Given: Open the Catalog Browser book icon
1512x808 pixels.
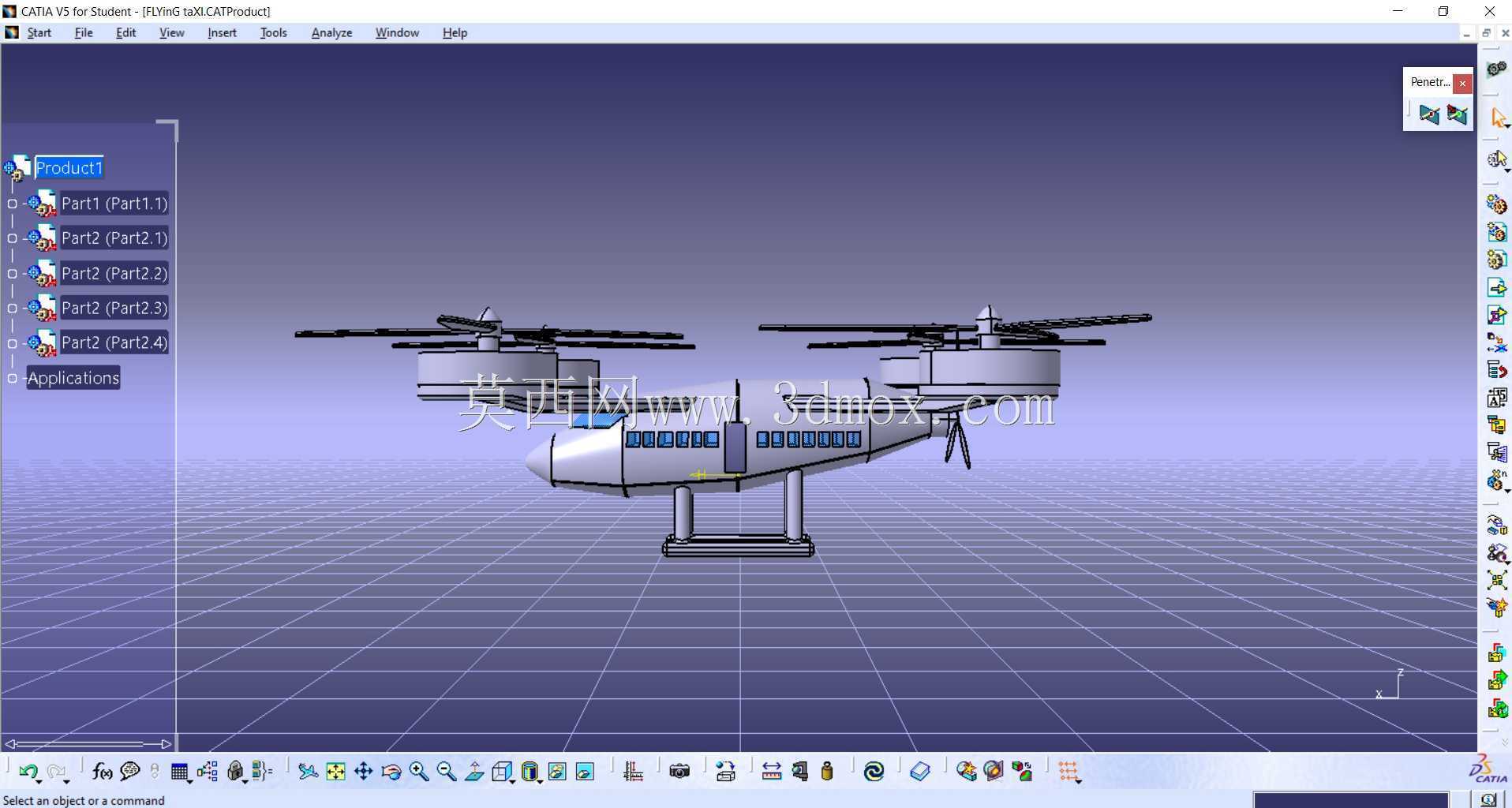Looking at the screenshot, I should coord(920,772).
